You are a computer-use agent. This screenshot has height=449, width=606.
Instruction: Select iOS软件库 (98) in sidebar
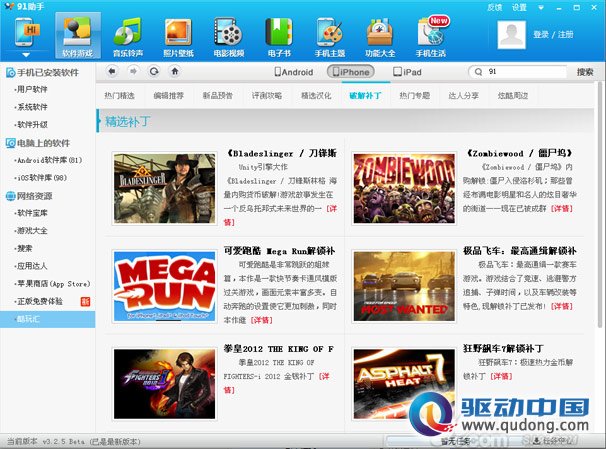pyautogui.click(x=41, y=178)
